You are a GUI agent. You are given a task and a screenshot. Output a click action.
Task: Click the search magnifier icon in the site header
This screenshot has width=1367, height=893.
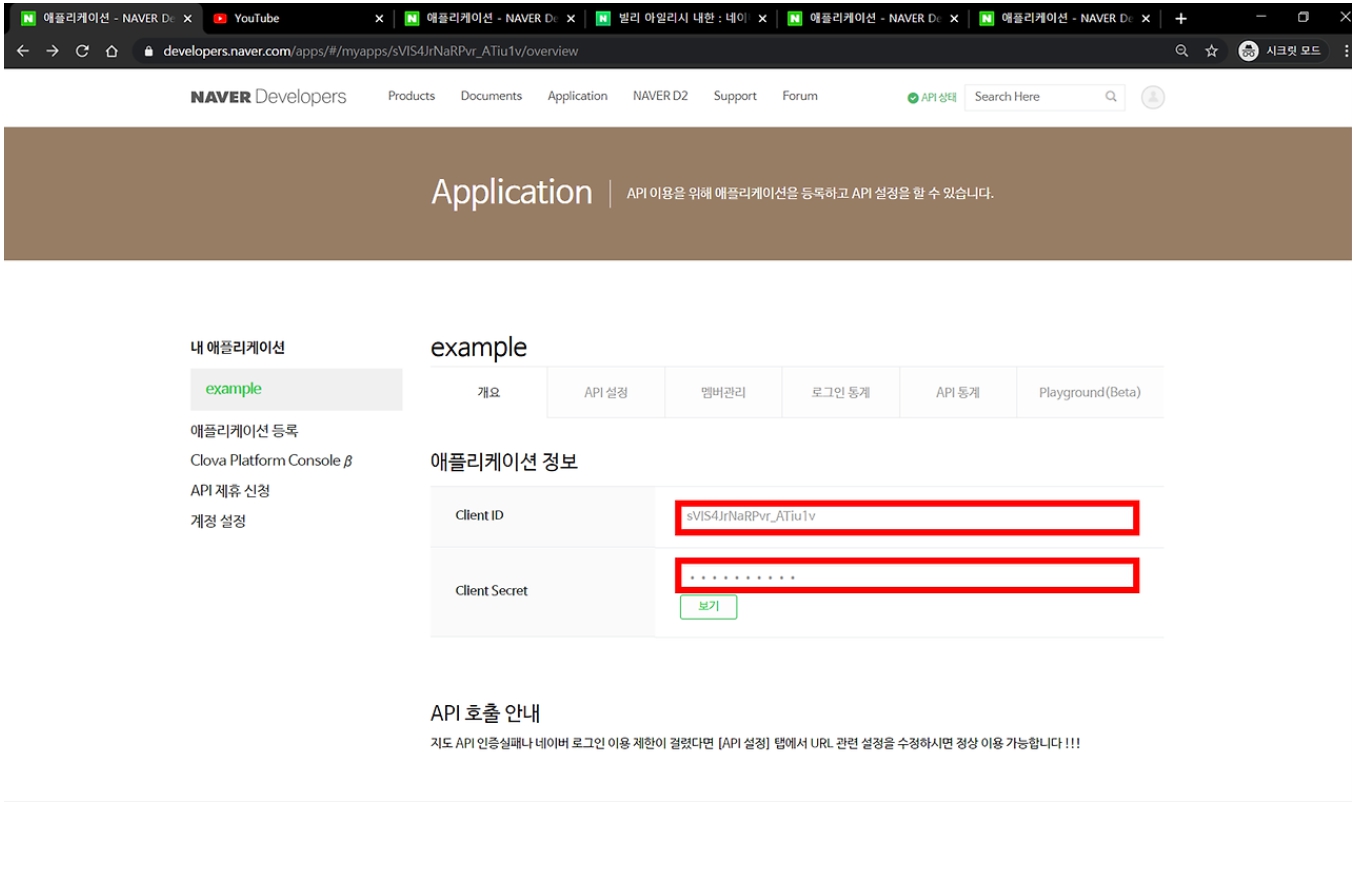[1111, 97]
